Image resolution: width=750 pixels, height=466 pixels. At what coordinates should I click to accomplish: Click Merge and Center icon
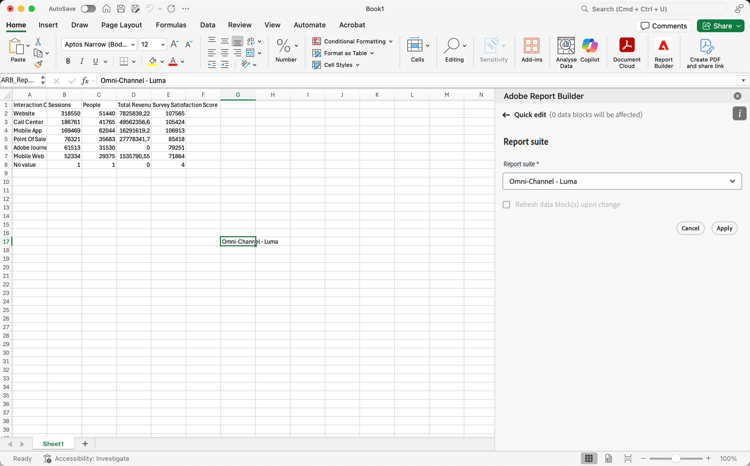(x=250, y=53)
